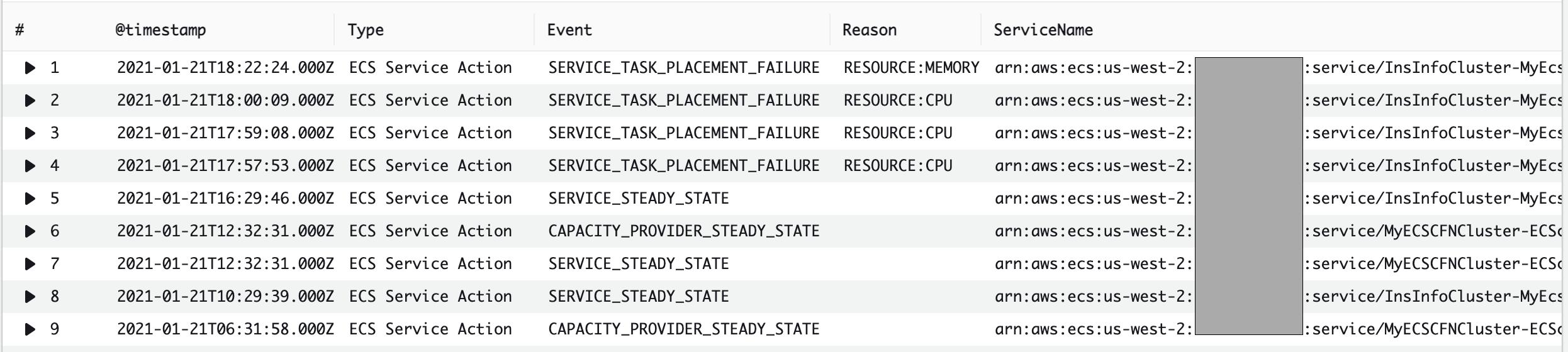Screen dimensions: 1568x352
Task: Expand row 4 details arrow
Action: point(30,166)
